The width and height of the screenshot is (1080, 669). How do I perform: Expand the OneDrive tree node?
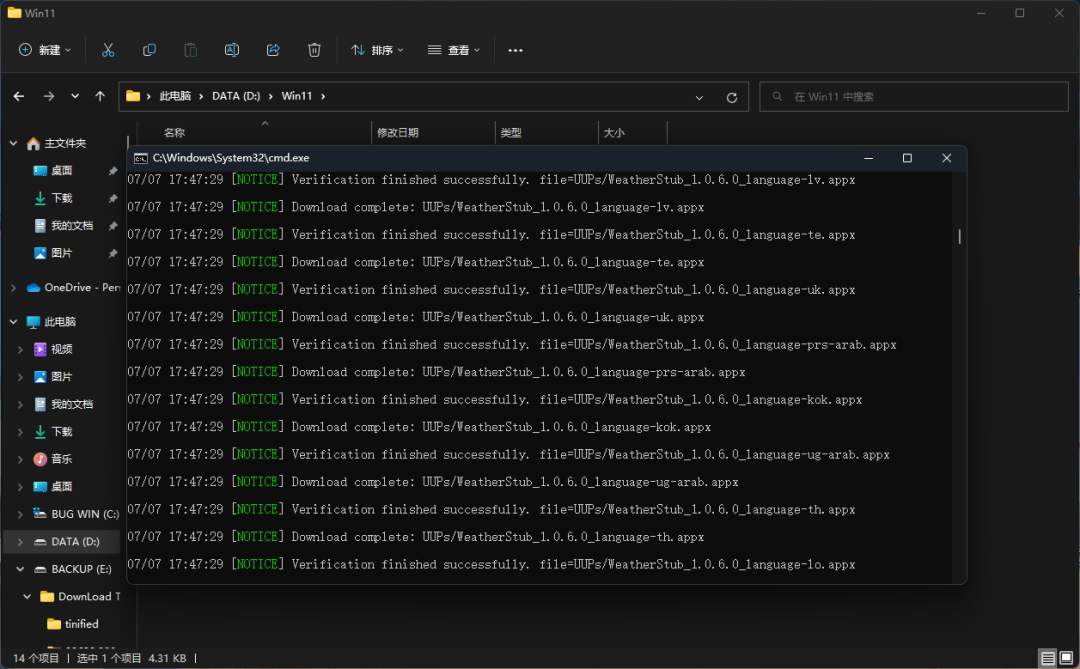click(x=13, y=288)
